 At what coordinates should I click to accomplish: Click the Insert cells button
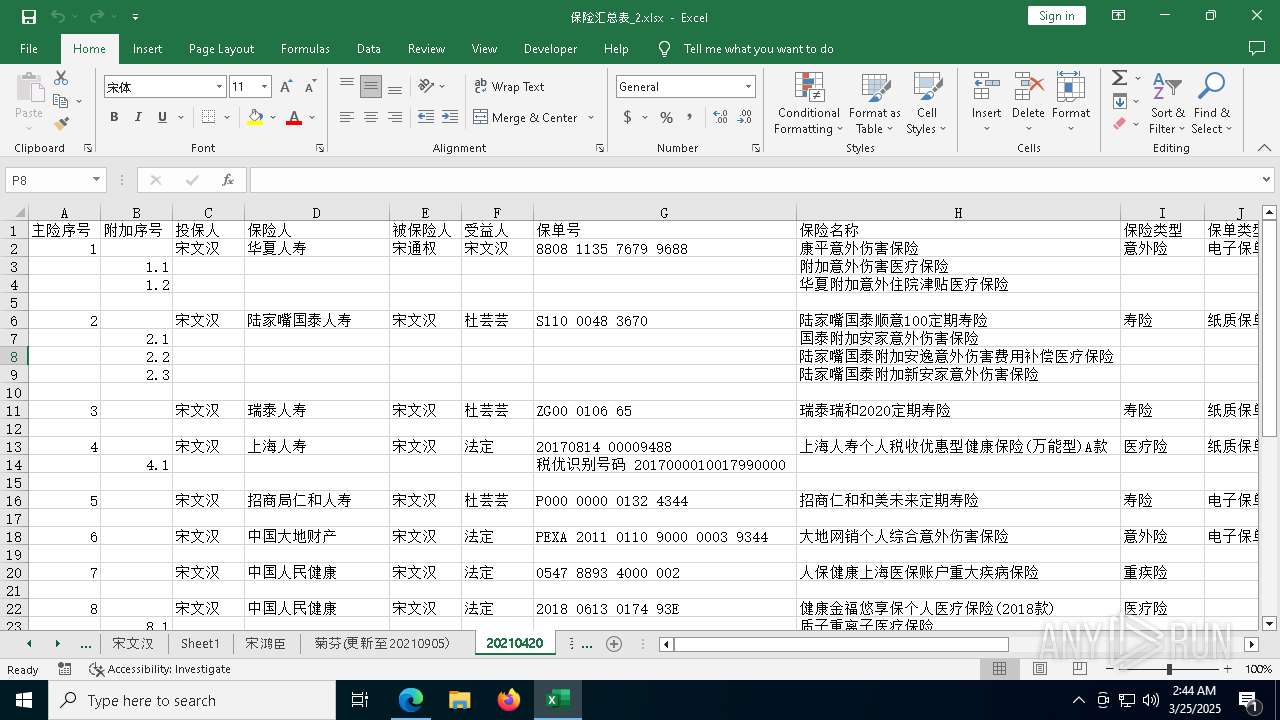[986, 102]
